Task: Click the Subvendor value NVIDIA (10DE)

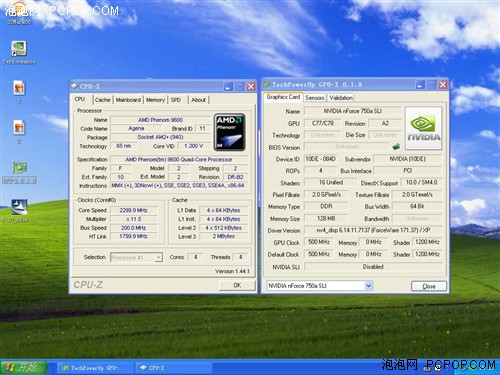Action: 408,159
